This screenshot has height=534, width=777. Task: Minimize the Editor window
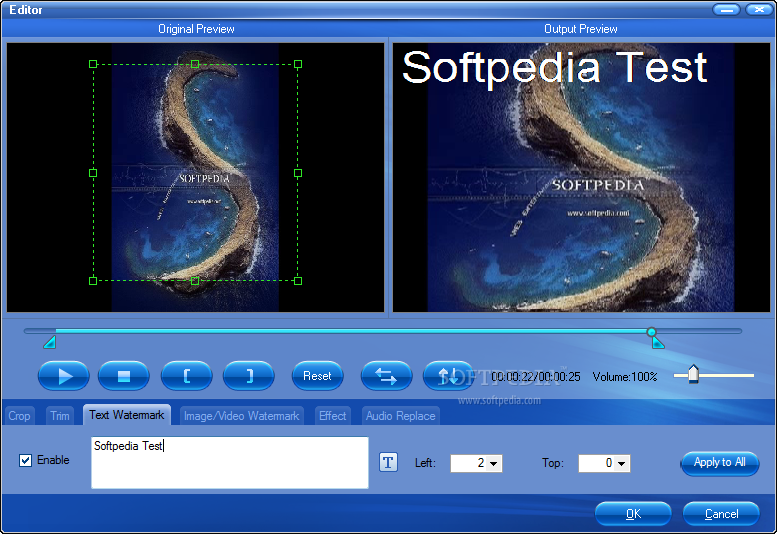(x=726, y=9)
